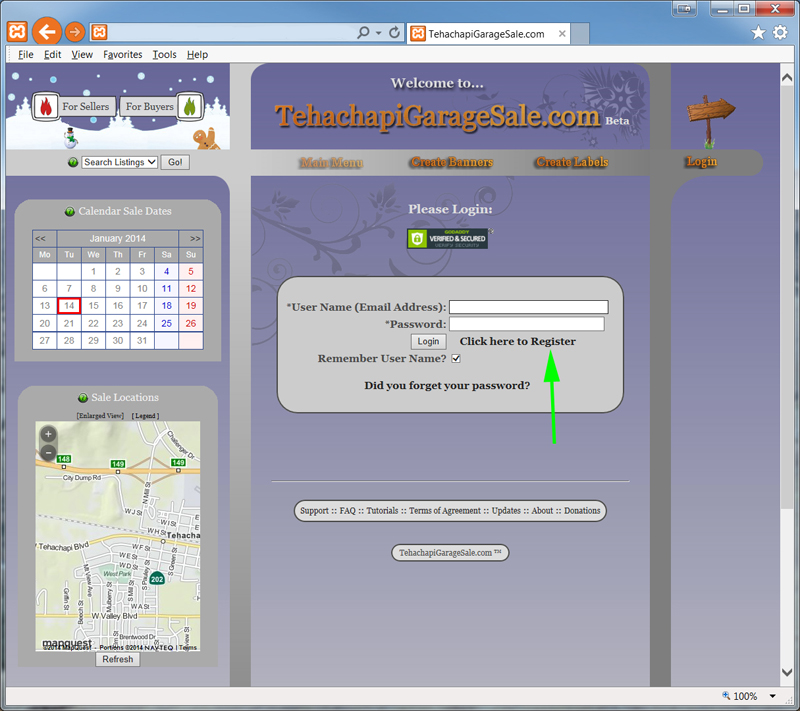Image resolution: width=800 pixels, height=711 pixels.
Task: Zoom out on the map with minus button
Action: tap(48, 452)
